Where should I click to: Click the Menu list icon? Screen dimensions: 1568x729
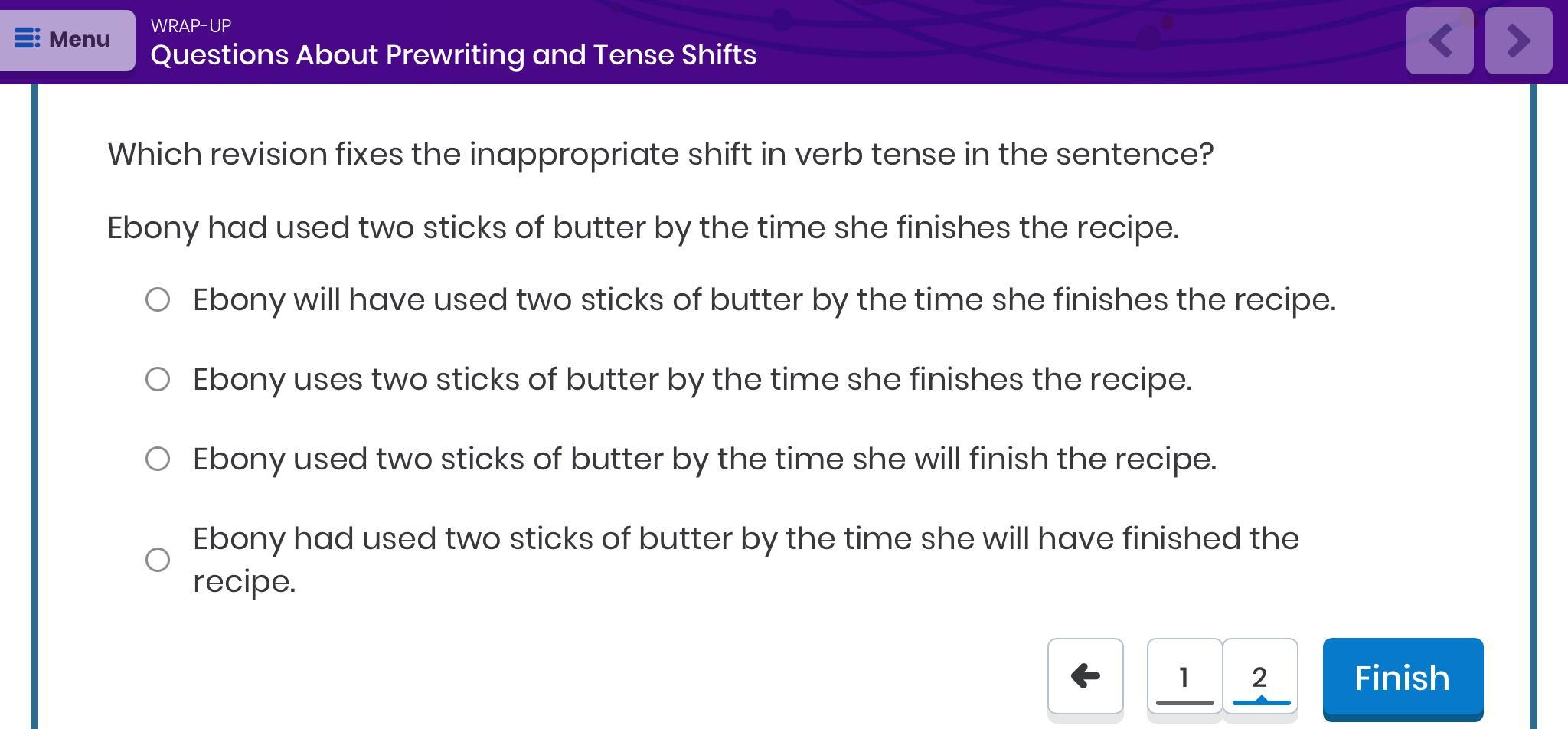pyautogui.click(x=28, y=38)
